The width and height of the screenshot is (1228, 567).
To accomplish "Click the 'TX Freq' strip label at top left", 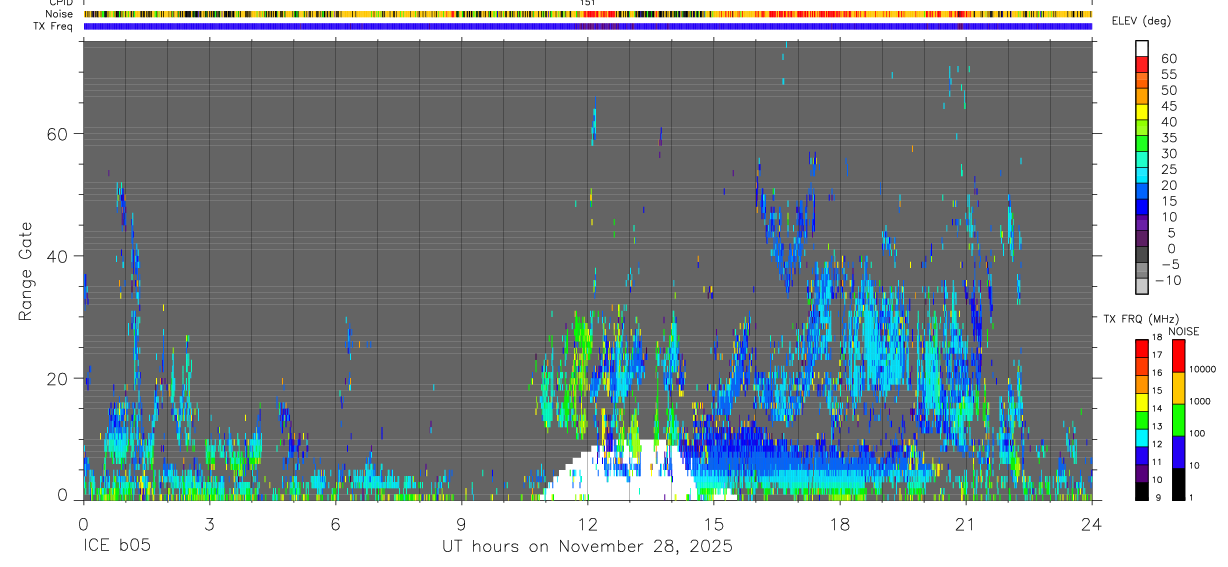I will tap(55, 26).
